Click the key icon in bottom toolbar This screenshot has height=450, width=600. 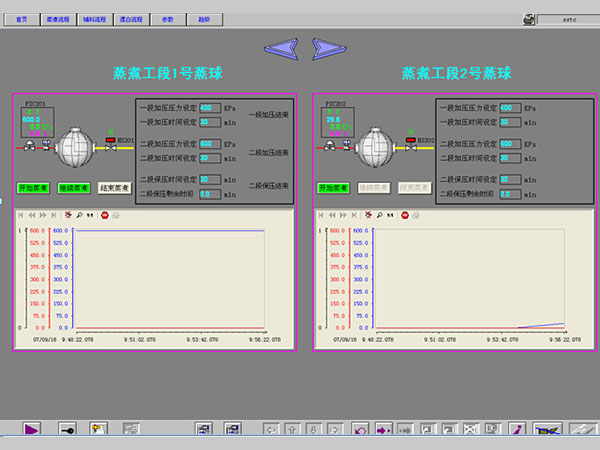tap(67, 429)
